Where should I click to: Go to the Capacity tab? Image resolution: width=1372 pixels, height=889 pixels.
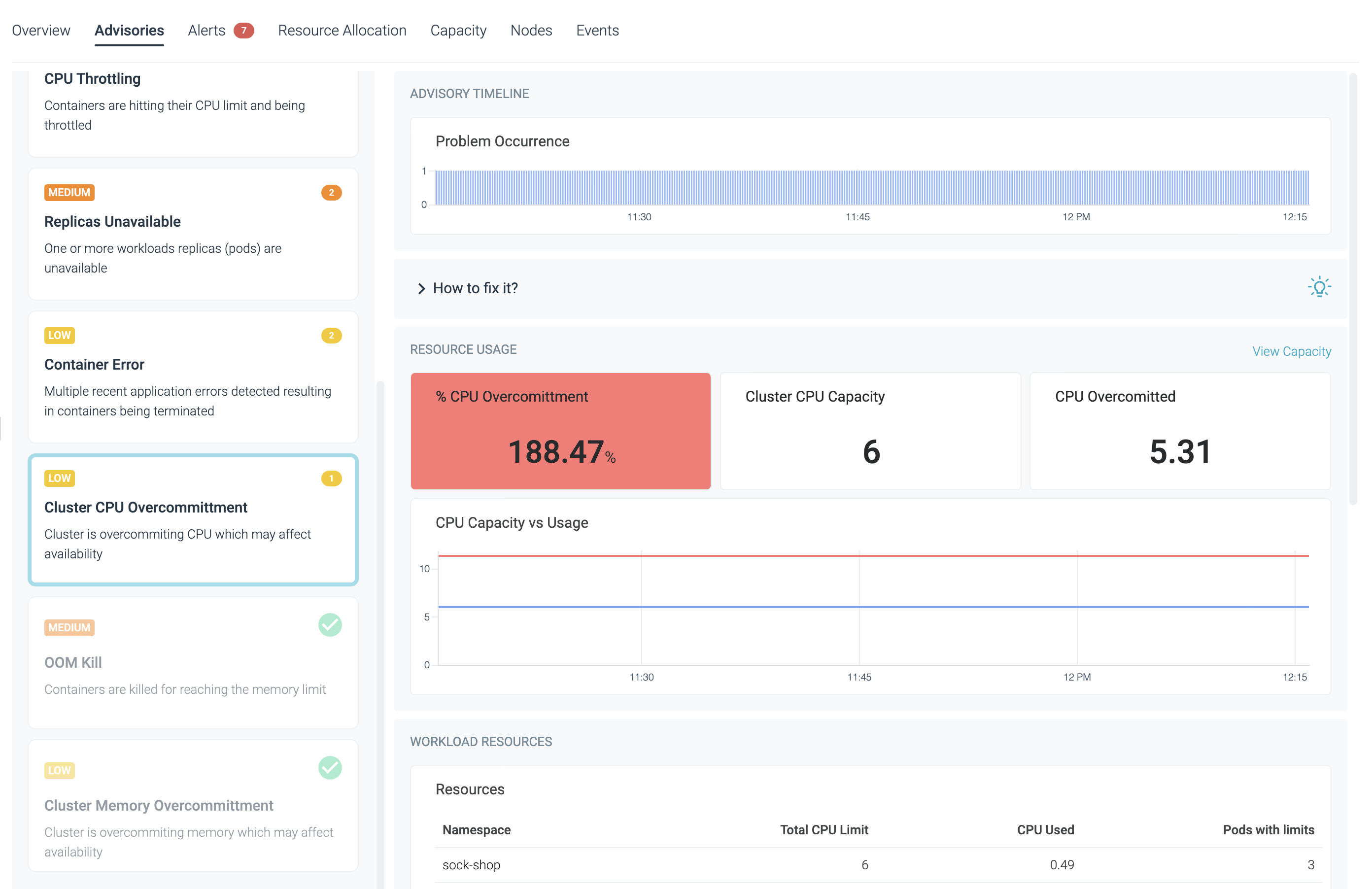coord(458,31)
